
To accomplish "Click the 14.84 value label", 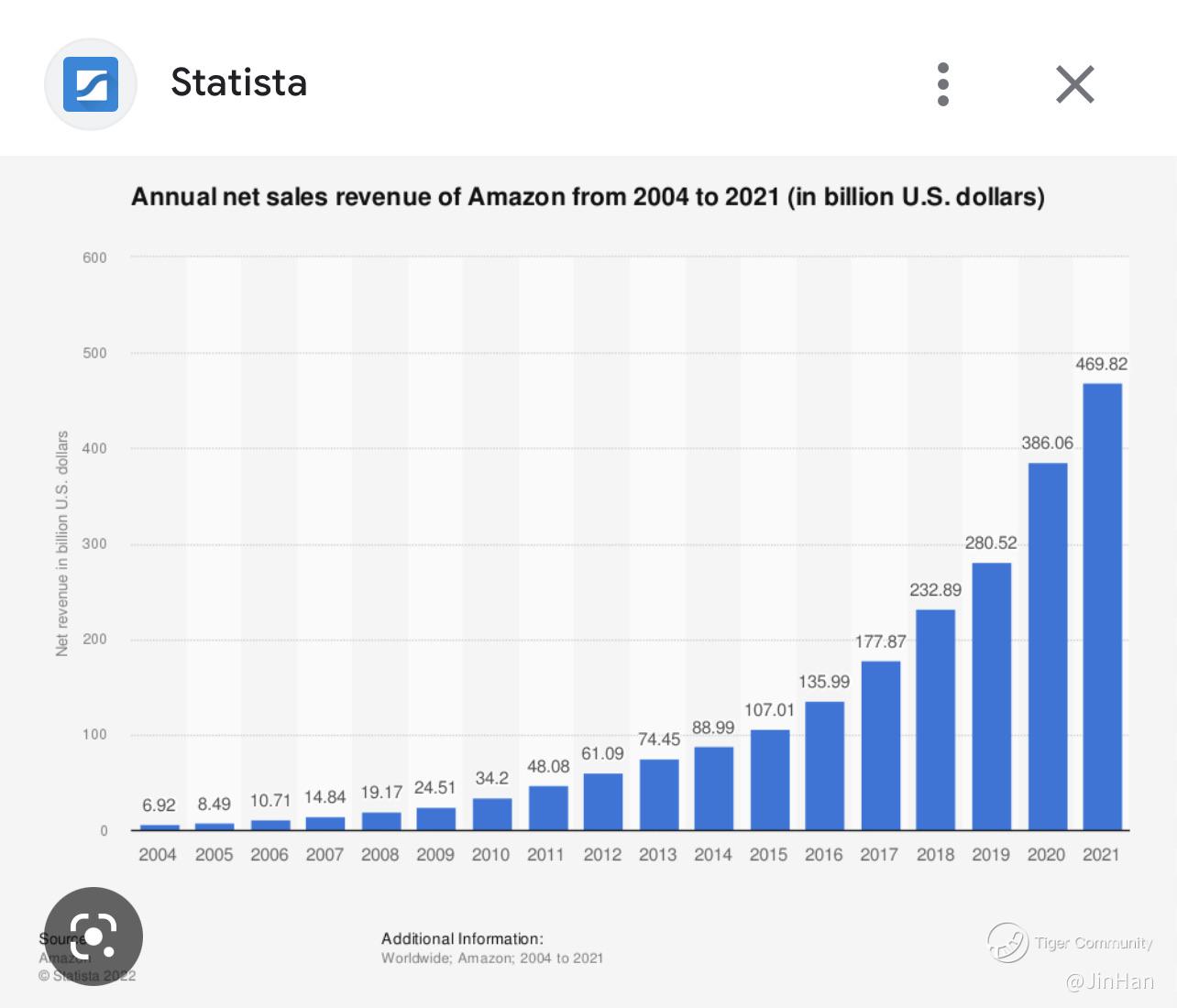I will click(x=325, y=797).
